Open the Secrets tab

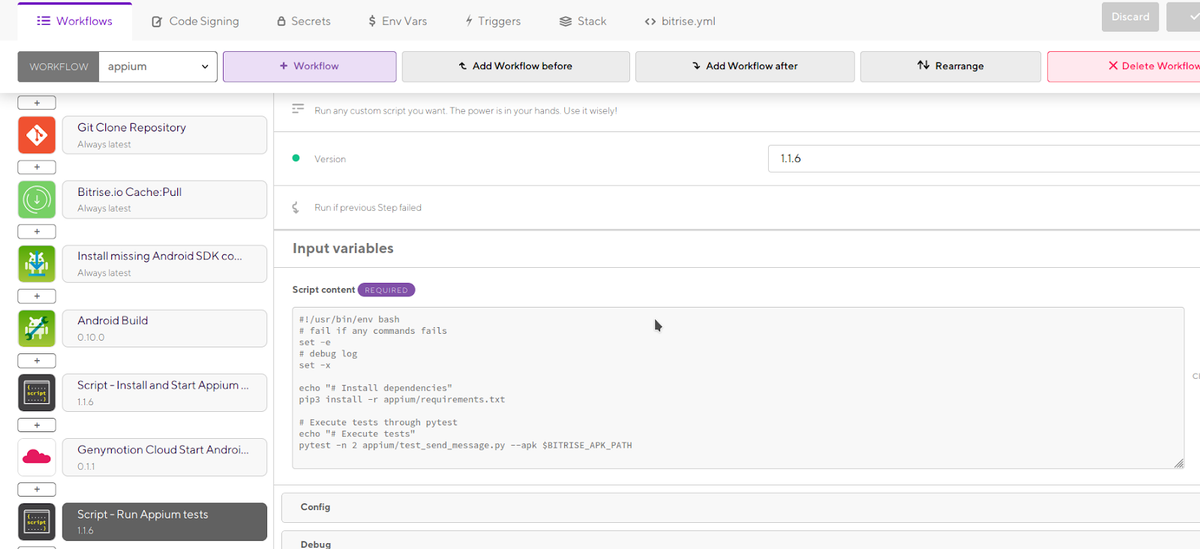click(303, 21)
